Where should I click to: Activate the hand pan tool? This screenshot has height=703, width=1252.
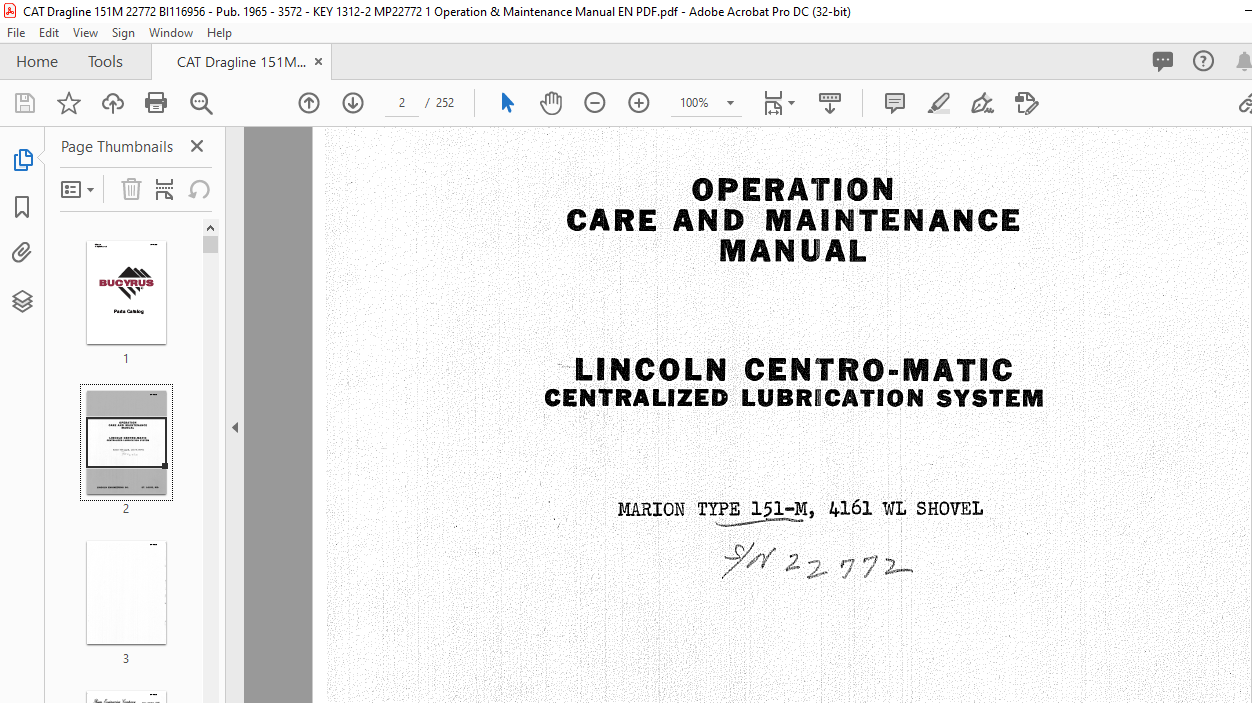(551, 103)
